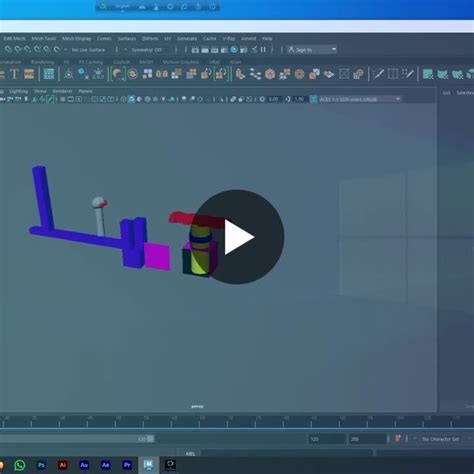Open Hypershade blue sphere icon
This screenshot has width=474, height=474.
[234, 50]
